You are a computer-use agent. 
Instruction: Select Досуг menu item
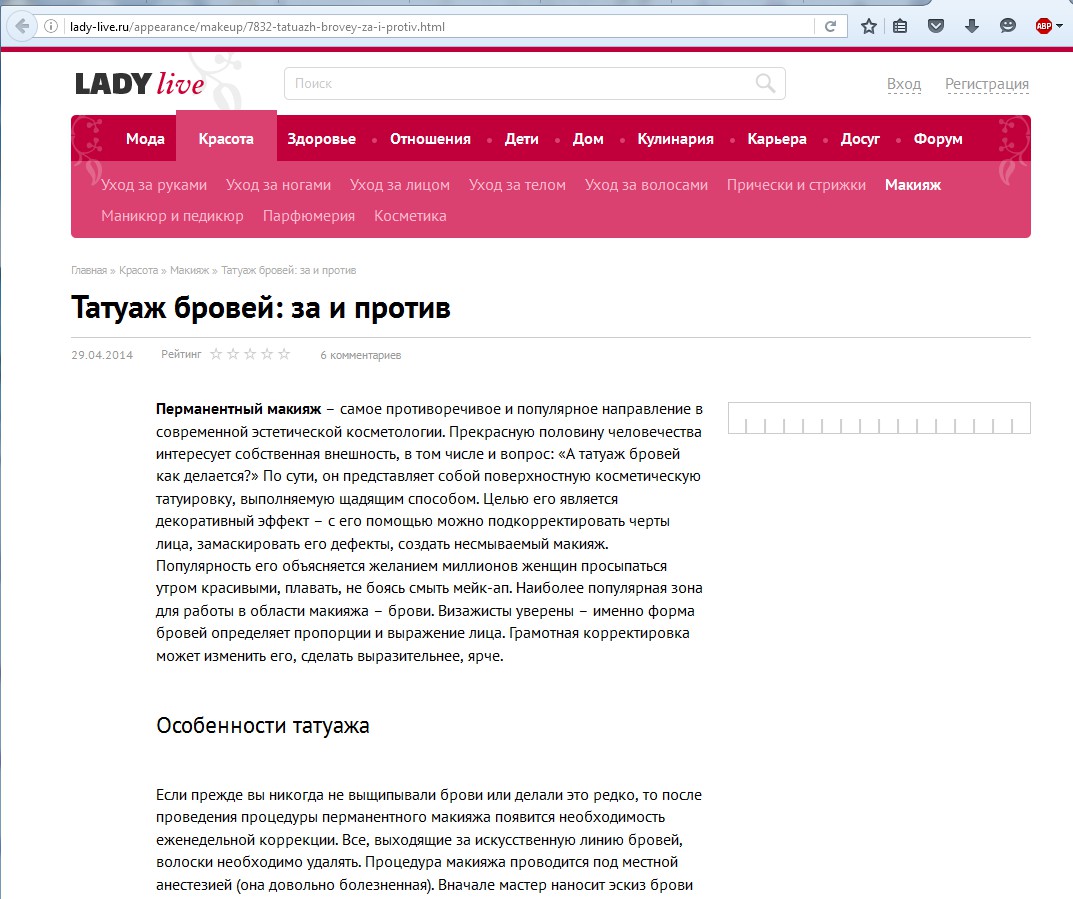[860, 139]
